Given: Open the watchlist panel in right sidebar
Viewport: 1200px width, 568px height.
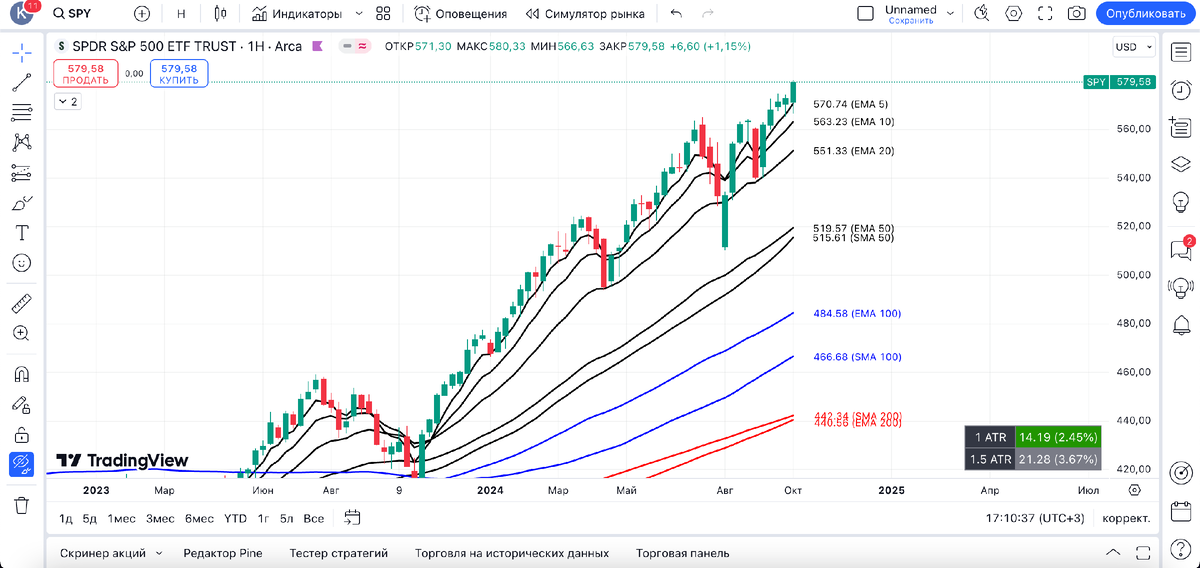Looking at the screenshot, I should tap(1180, 52).
